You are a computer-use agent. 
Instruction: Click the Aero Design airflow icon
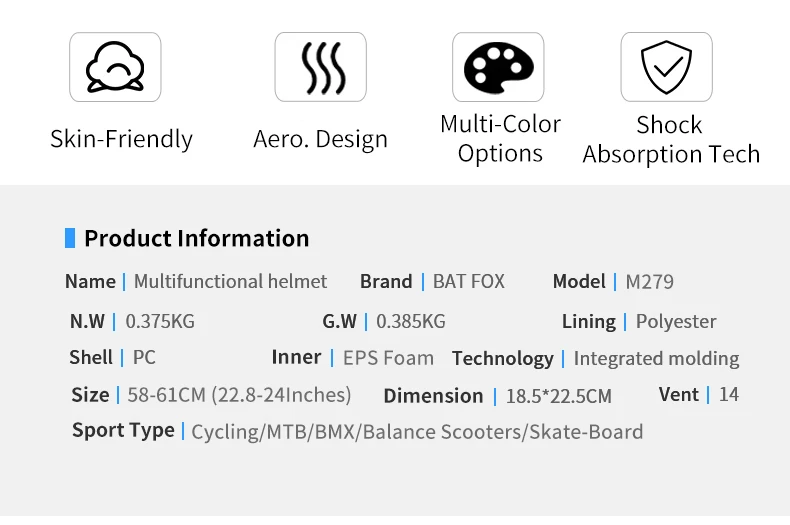(x=320, y=67)
